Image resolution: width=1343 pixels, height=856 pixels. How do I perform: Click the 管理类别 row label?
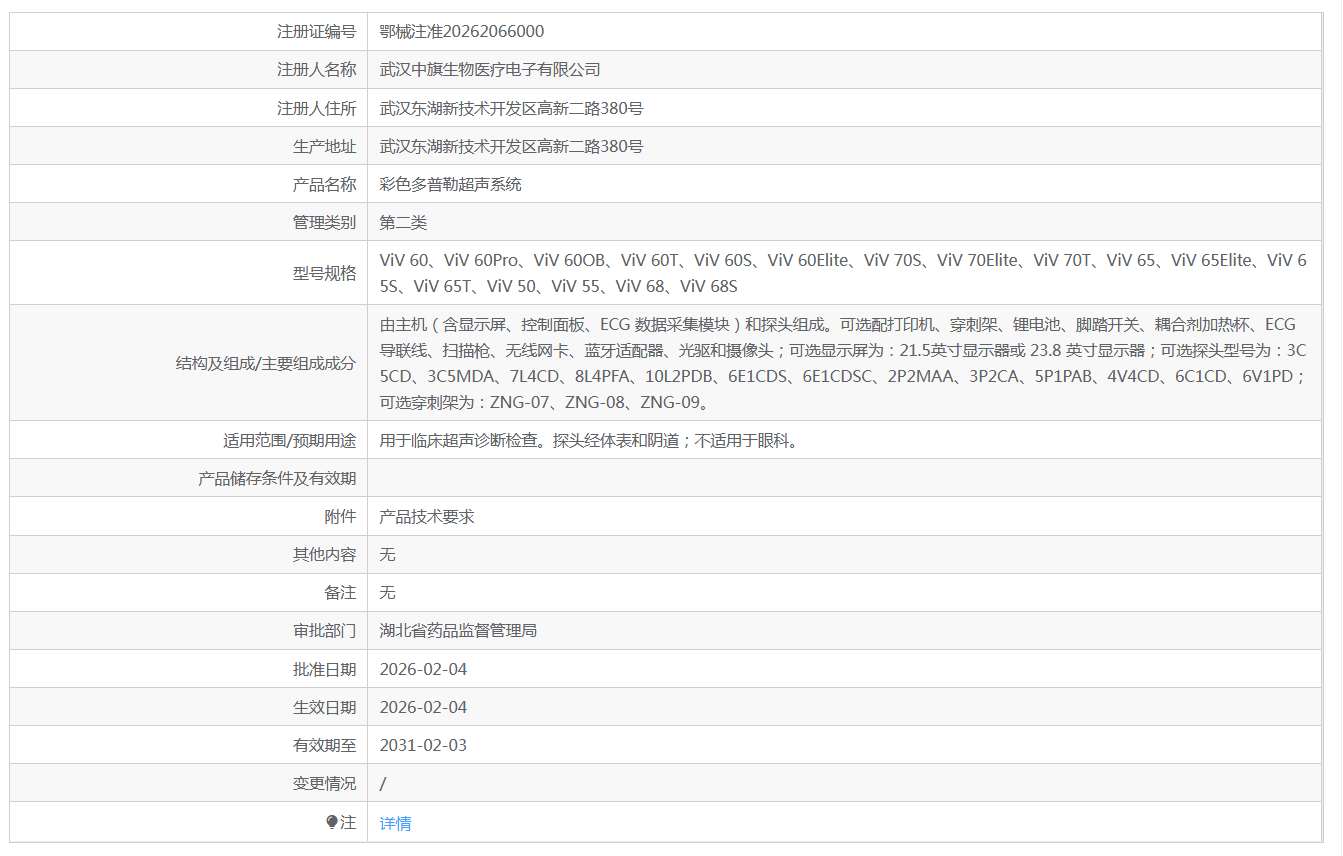click(324, 222)
